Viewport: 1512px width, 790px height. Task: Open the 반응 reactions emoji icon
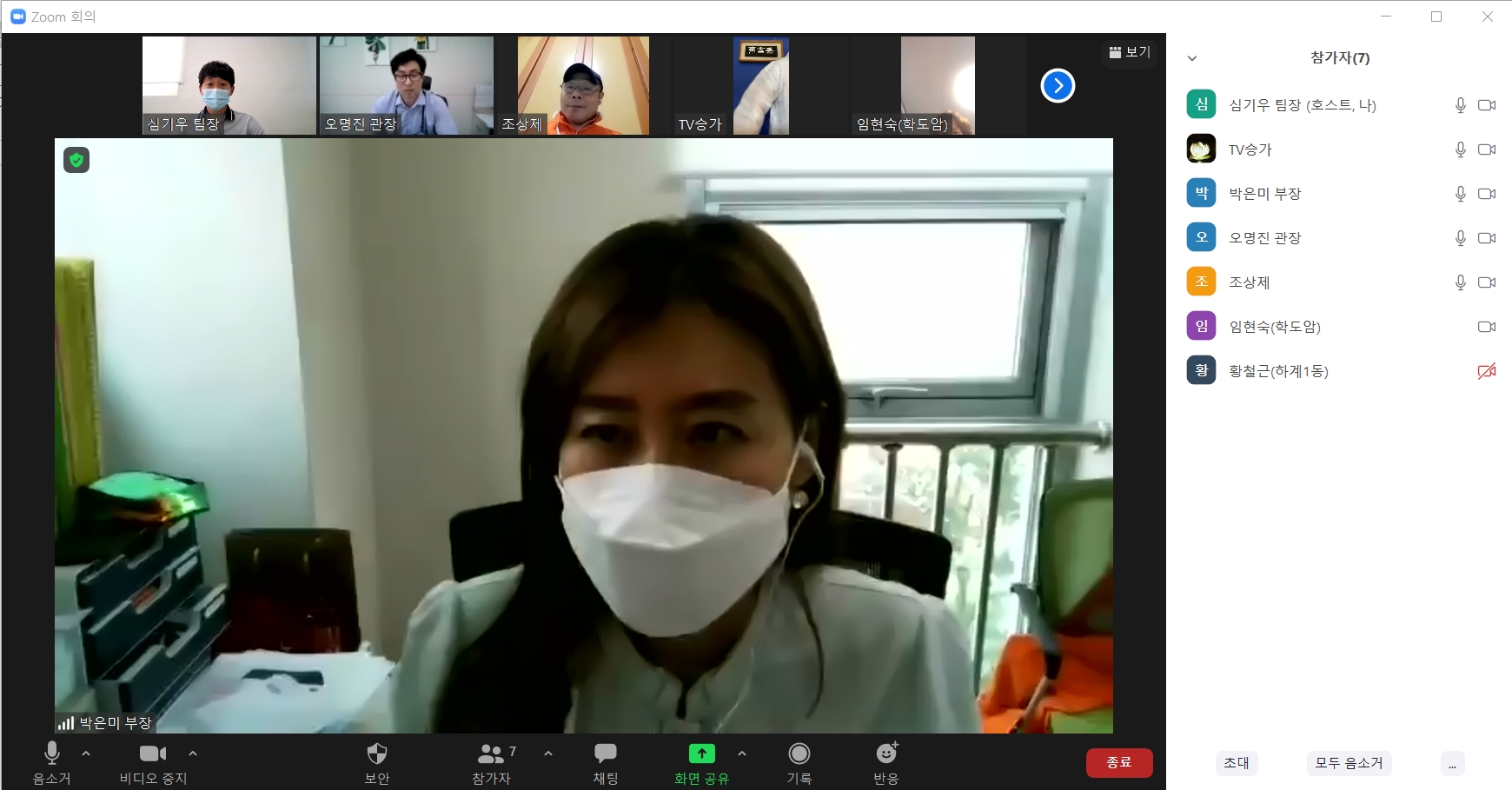pos(885,754)
